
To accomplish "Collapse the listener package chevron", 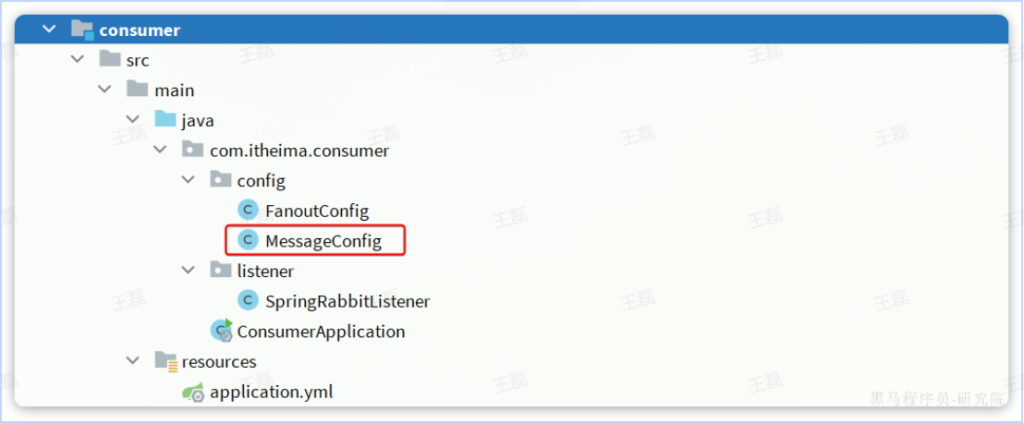I will click(x=187, y=270).
